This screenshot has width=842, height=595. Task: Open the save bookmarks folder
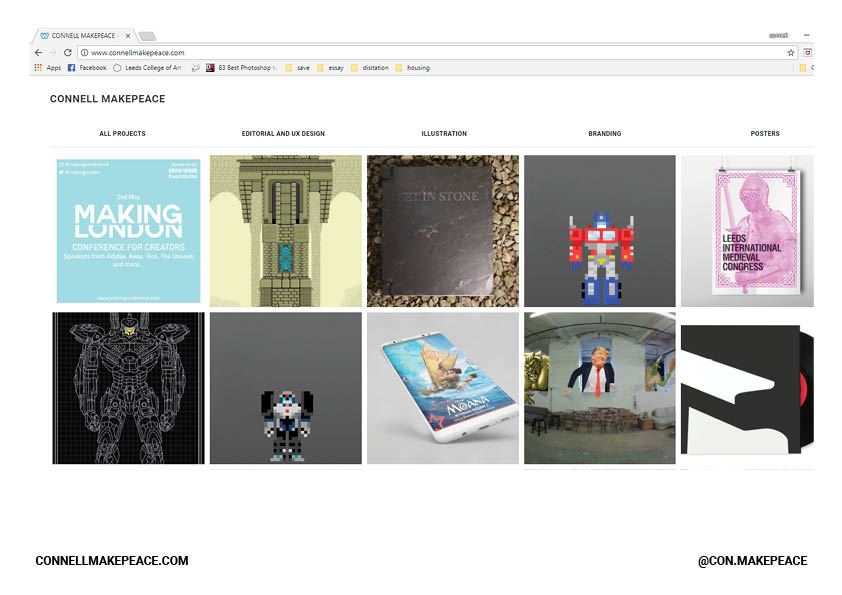point(297,68)
